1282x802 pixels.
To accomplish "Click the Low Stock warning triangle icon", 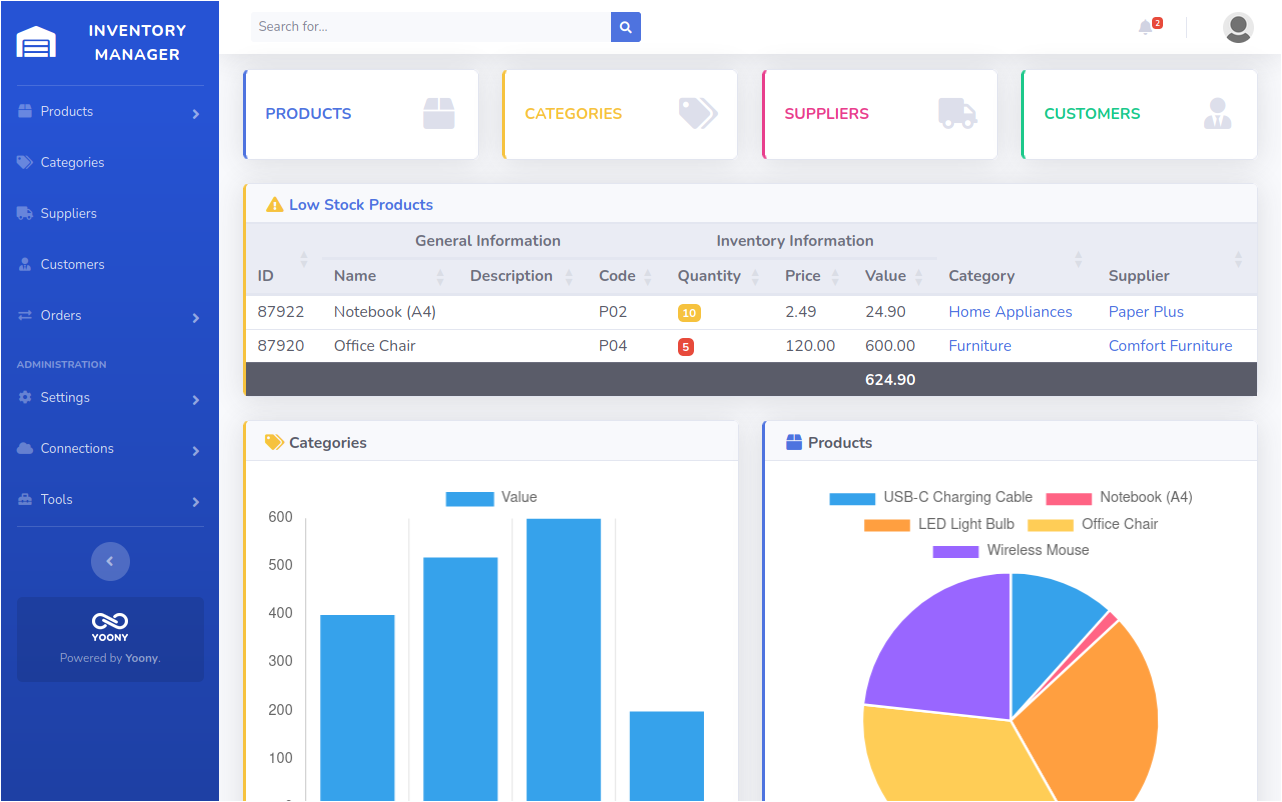I will point(275,204).
